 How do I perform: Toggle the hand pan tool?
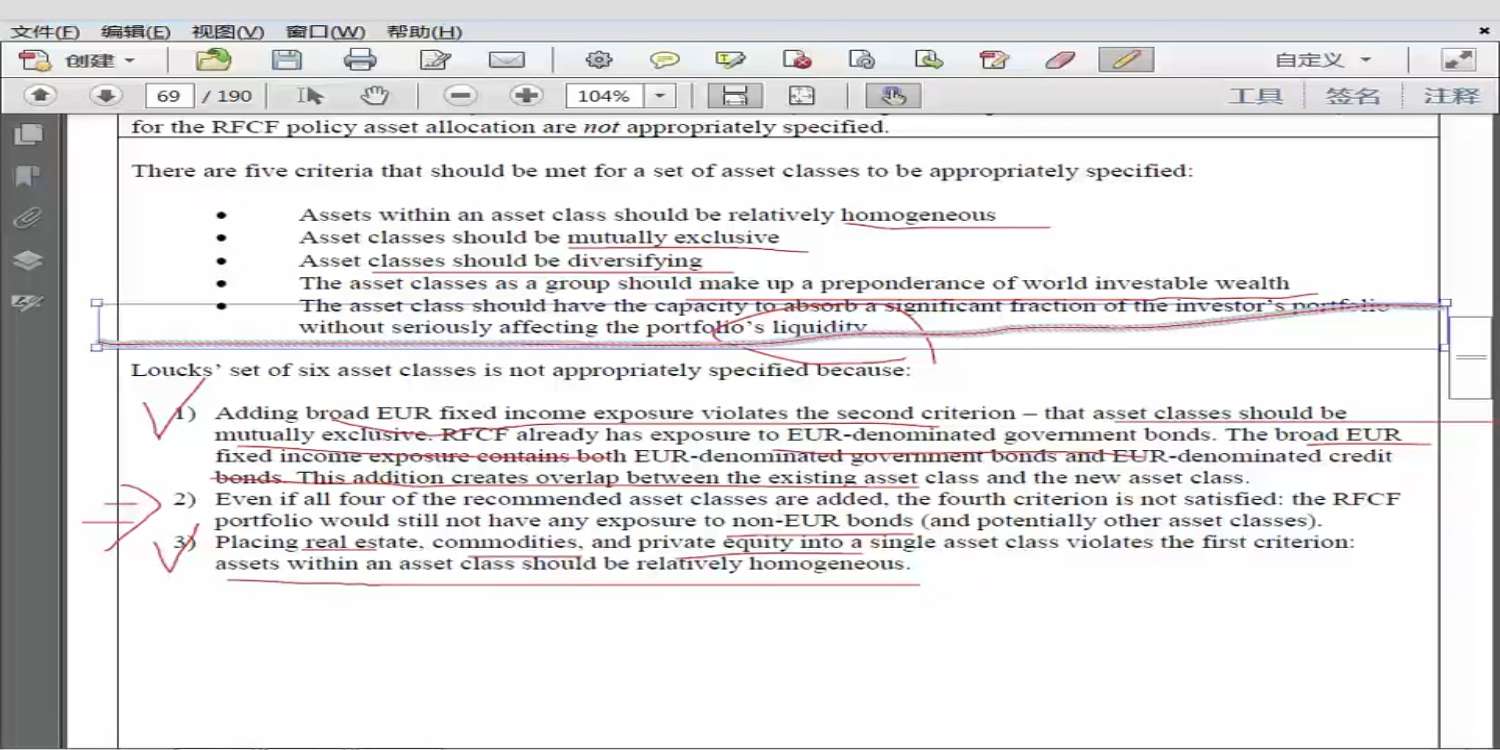pyautogui.click(x=375, y=96)
